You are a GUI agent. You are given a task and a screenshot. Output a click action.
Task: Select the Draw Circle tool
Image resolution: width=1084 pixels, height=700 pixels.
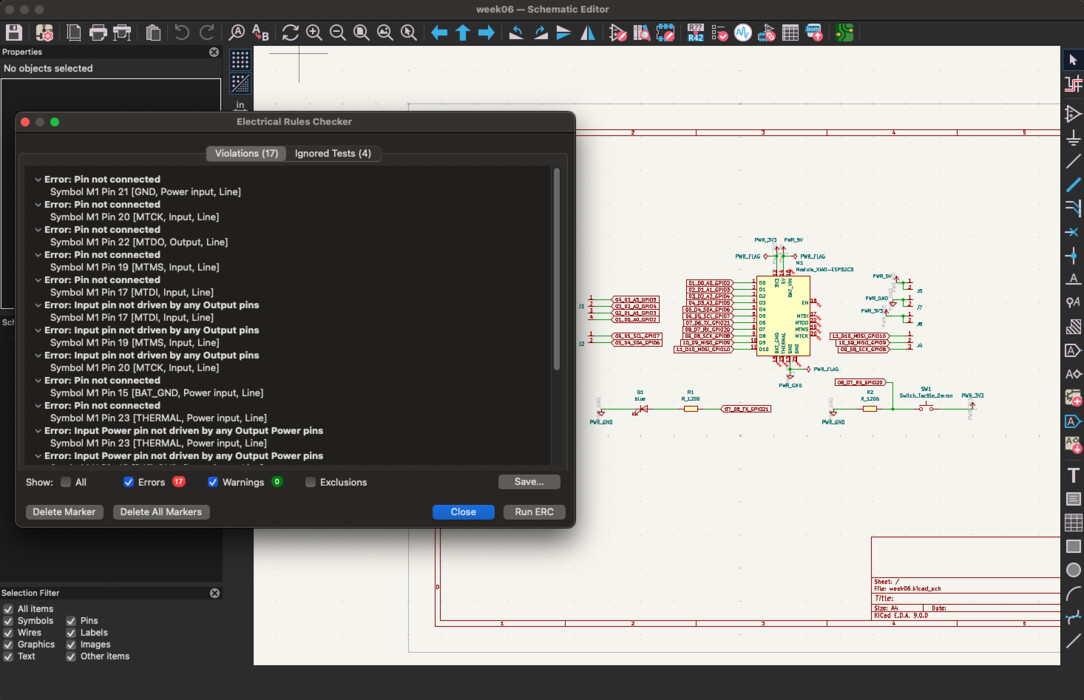(x=1073, y=569)
